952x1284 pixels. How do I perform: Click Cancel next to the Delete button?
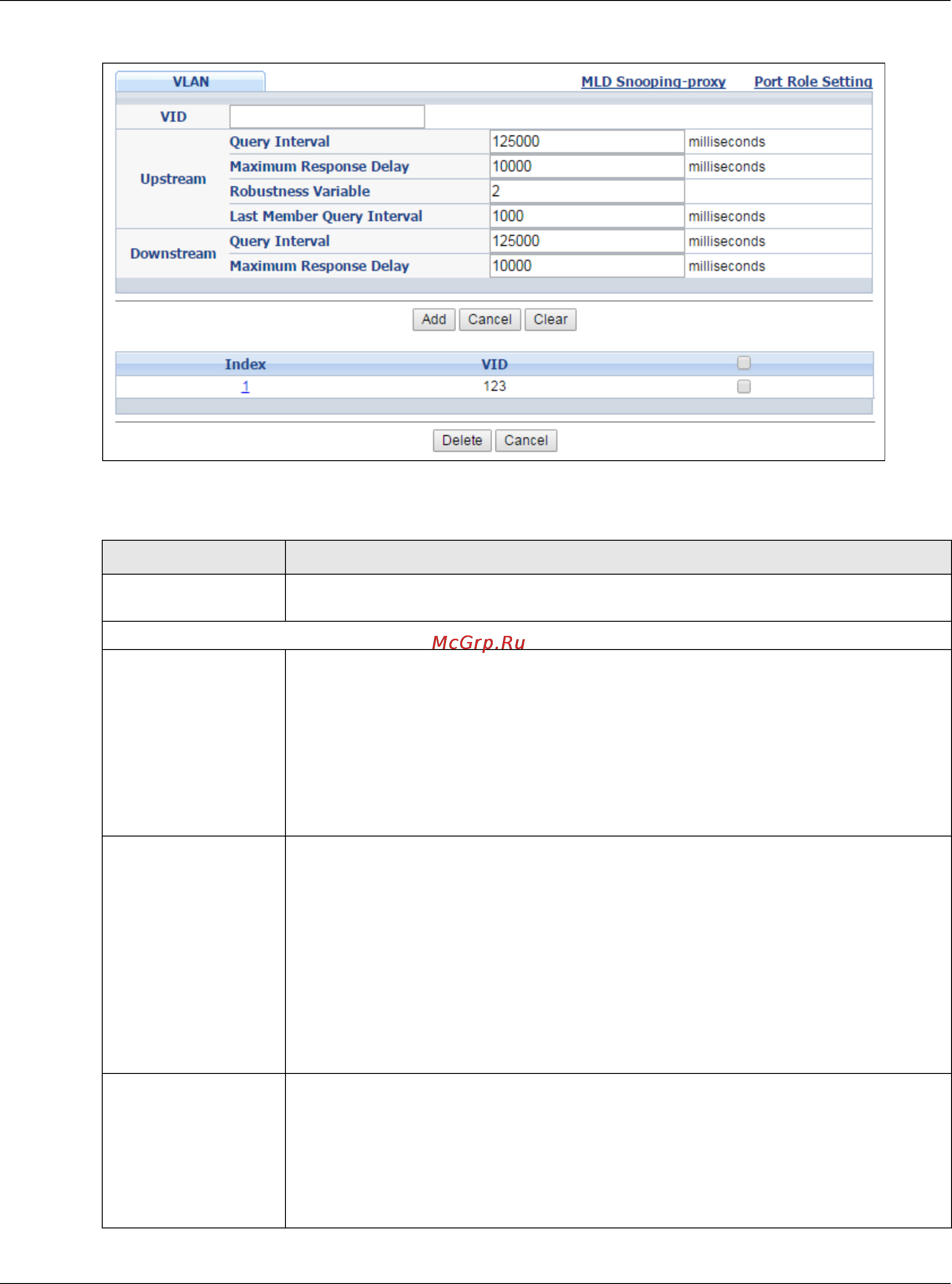point(526,440)
